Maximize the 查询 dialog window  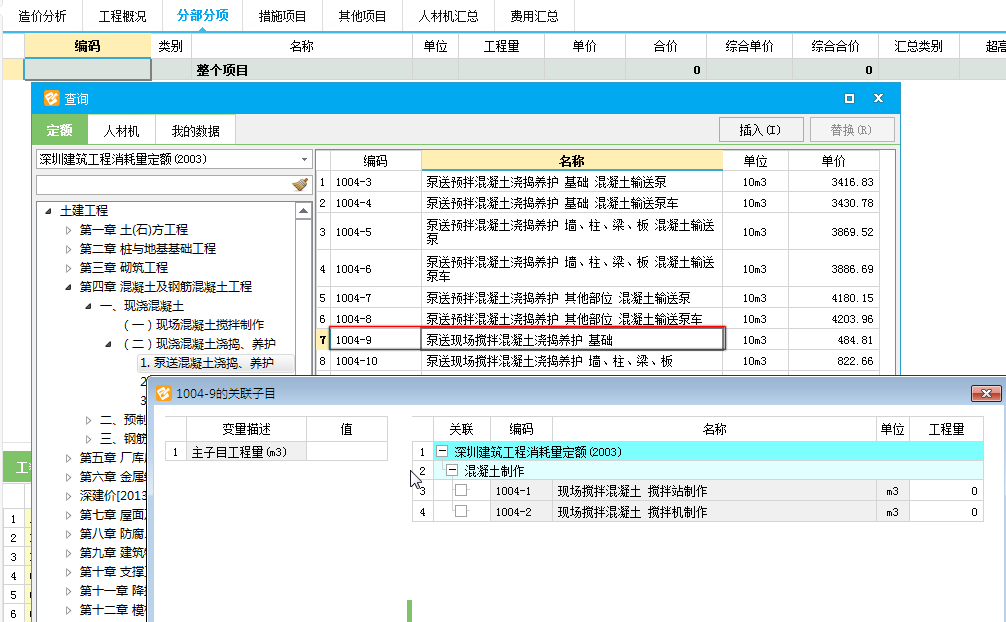coord(849,98)
